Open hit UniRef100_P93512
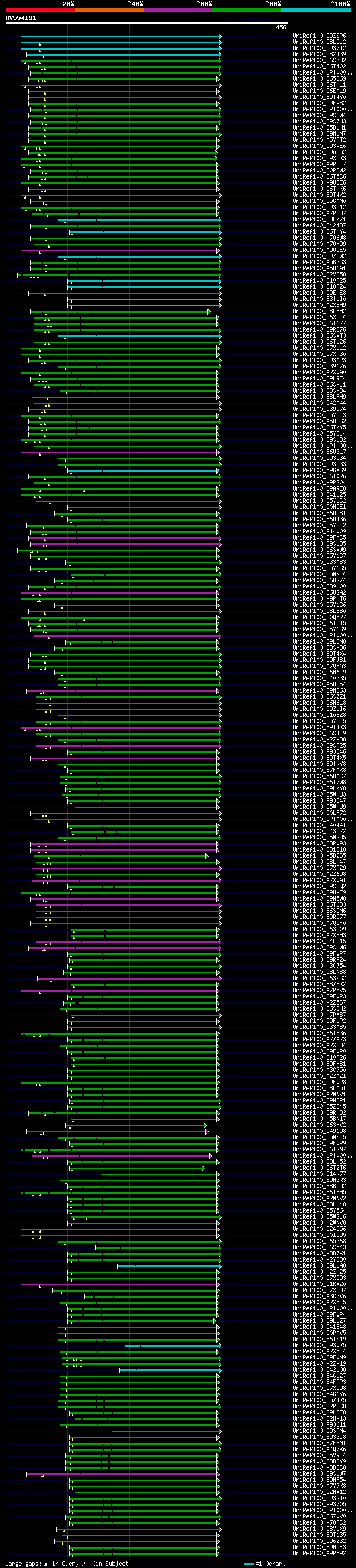 point(319,207)
